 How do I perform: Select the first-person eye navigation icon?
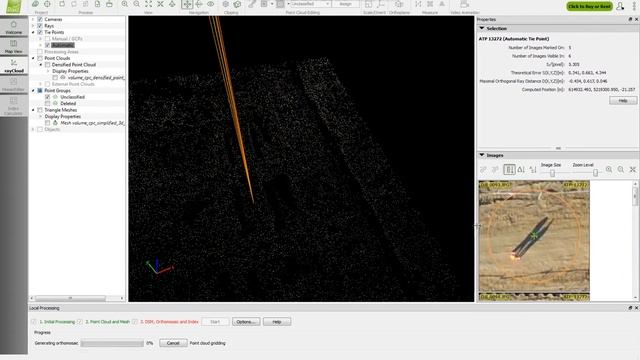211,4
